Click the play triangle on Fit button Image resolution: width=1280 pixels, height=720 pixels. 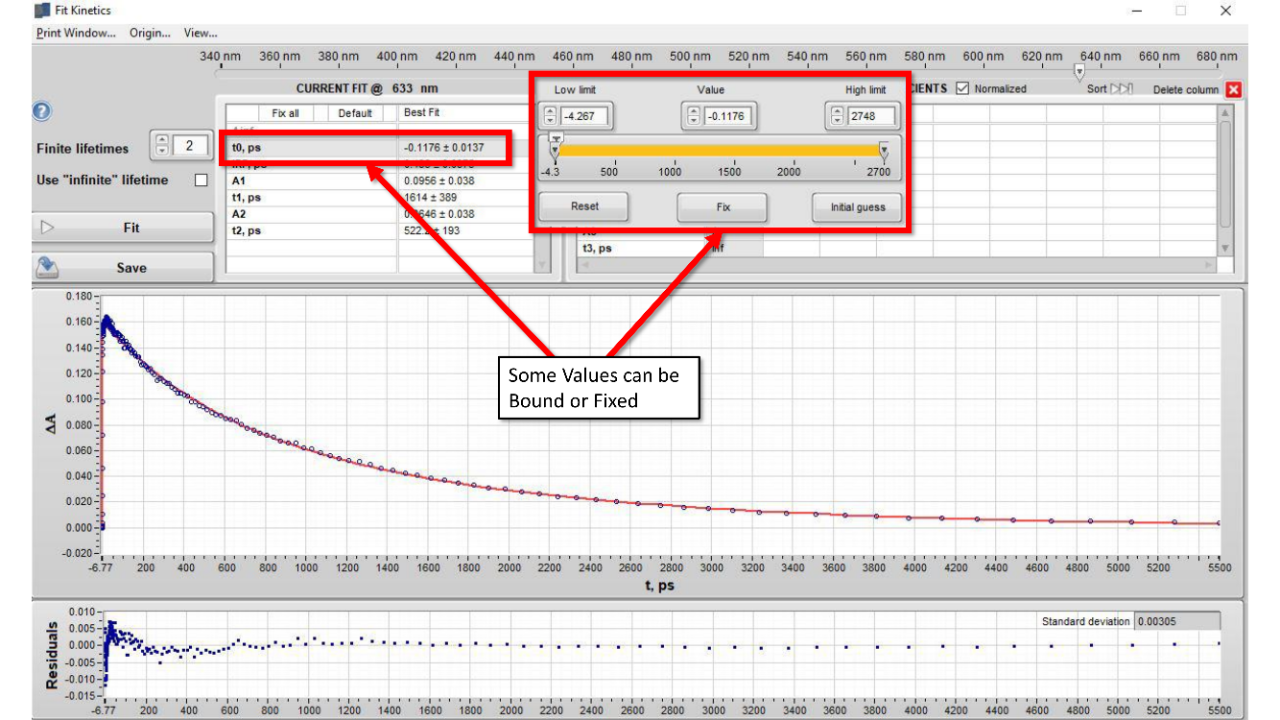47,228
